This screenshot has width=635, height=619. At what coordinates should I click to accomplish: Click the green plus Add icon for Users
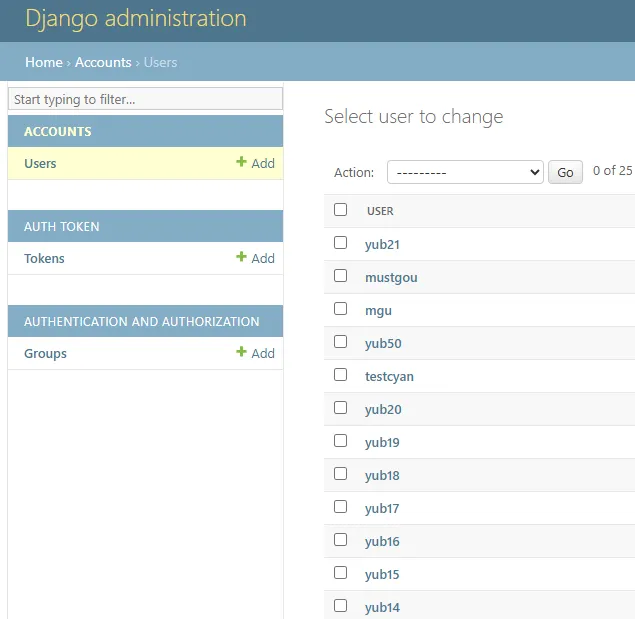(241, 163)
